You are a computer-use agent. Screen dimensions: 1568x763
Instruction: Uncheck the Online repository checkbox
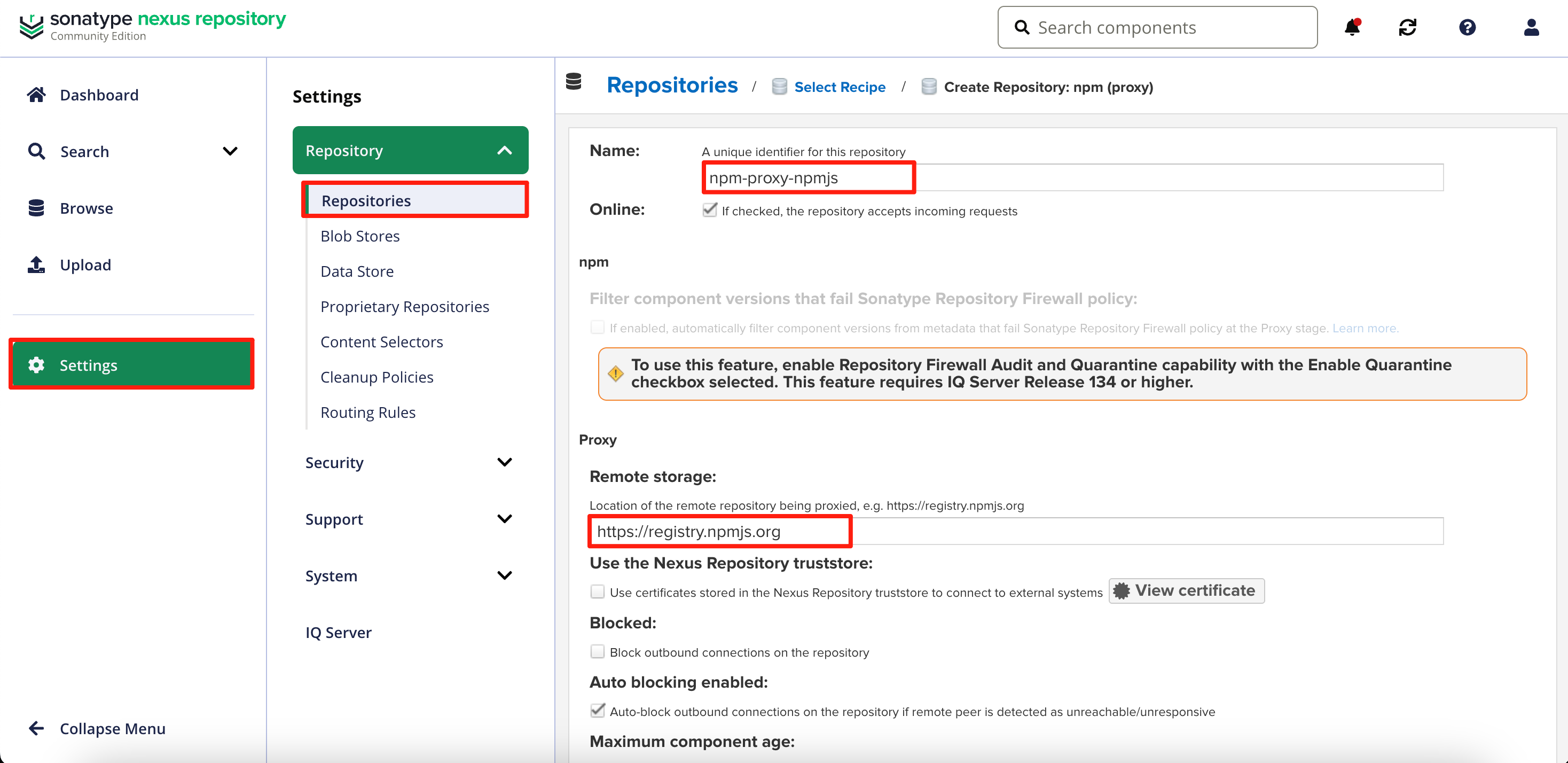click(x=710, y=210)
